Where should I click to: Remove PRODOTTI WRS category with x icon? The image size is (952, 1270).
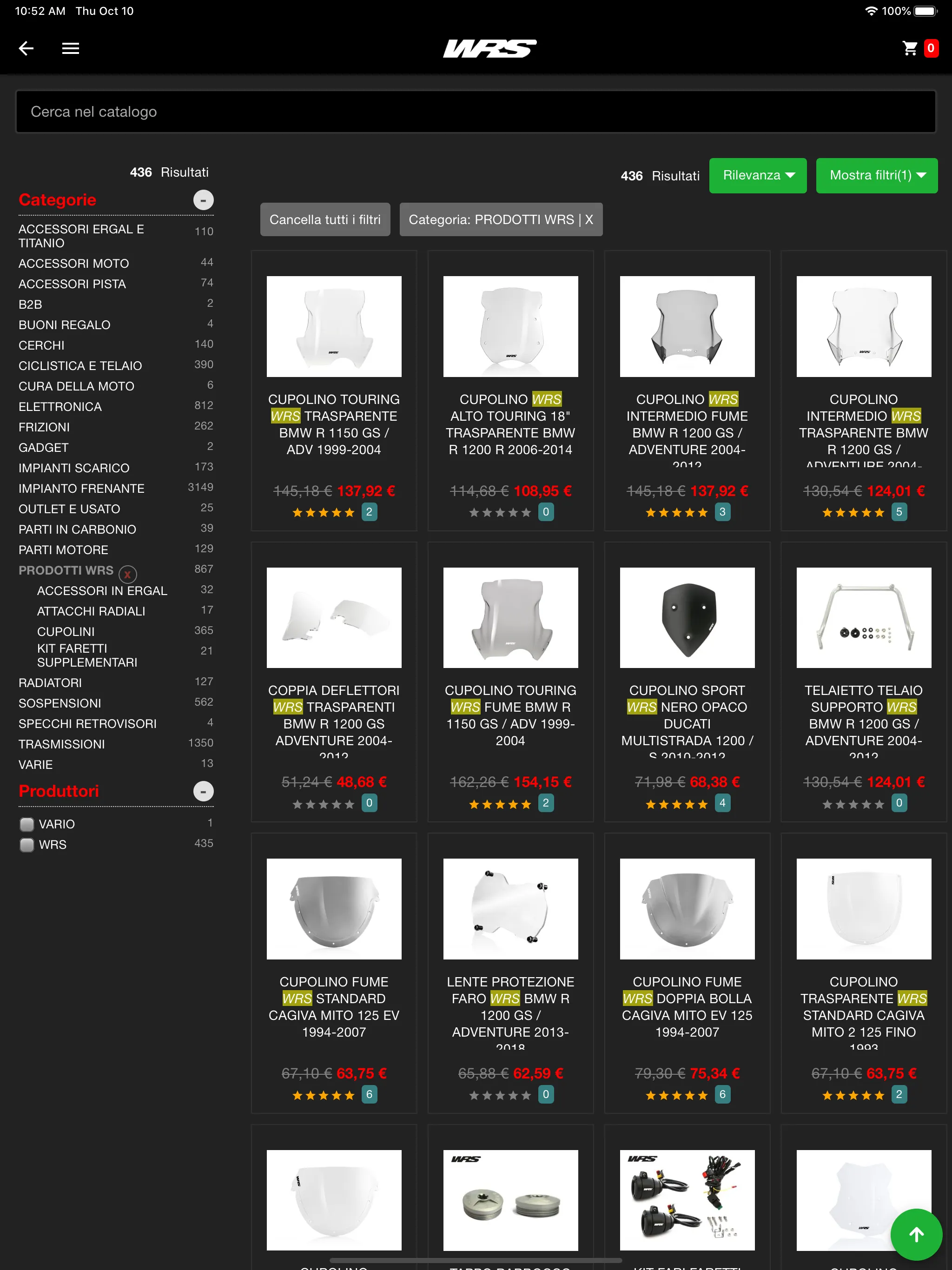pyautogui.click(x=127, y=574)
